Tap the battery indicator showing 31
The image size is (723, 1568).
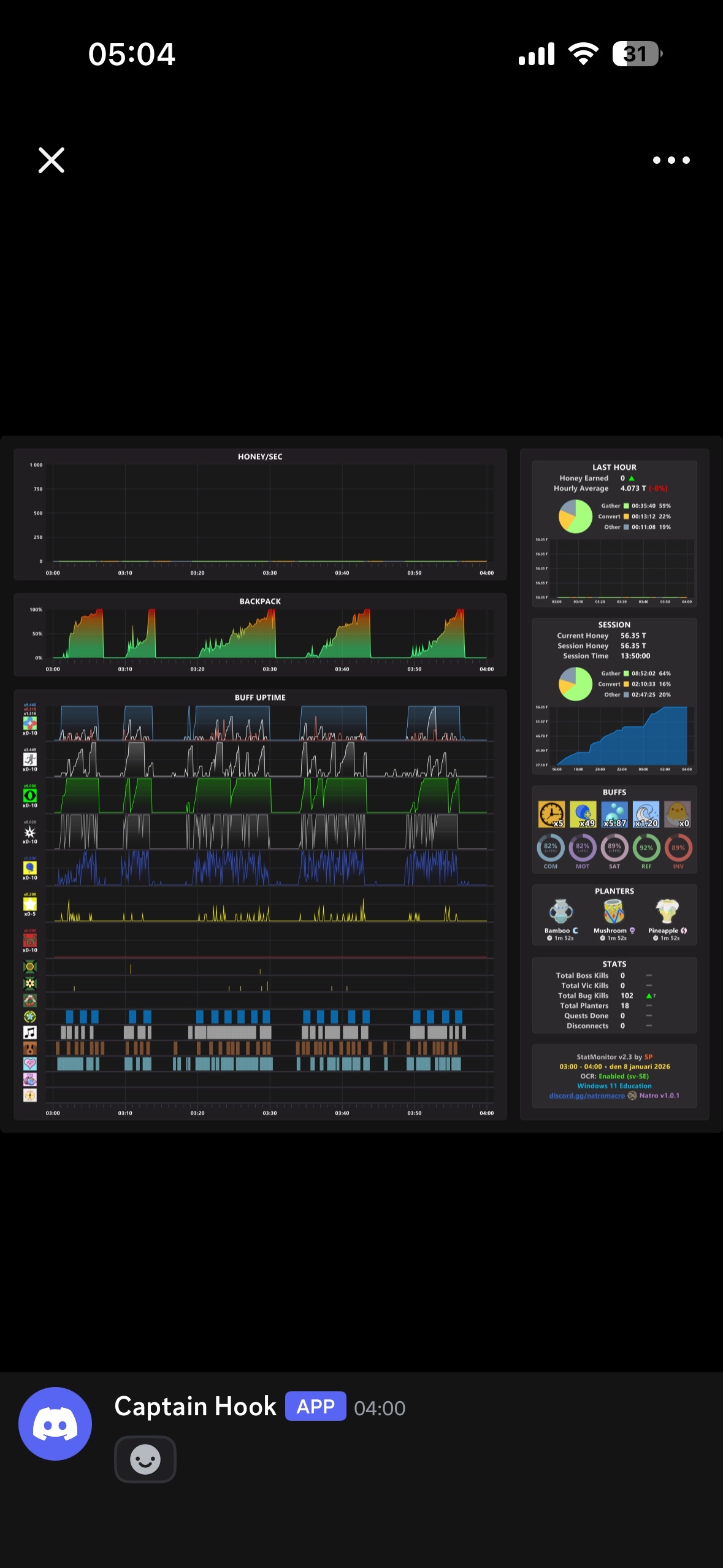point(637,54)
